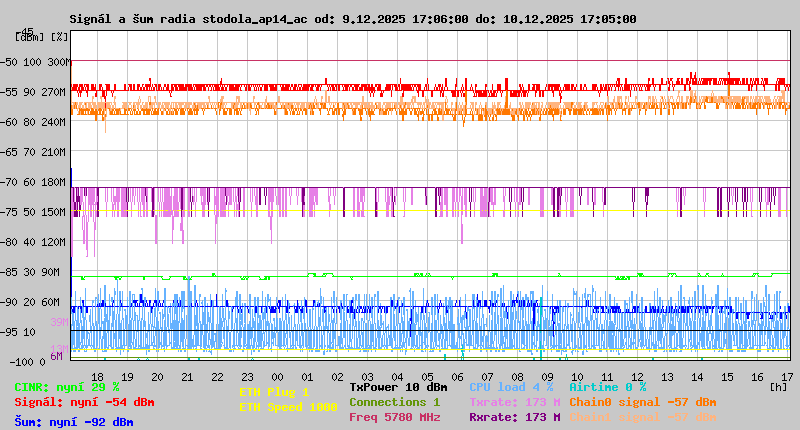Click the 300M label on the Y axis
800x430 pixels.
pyautogui.click(x=59, y=62)
